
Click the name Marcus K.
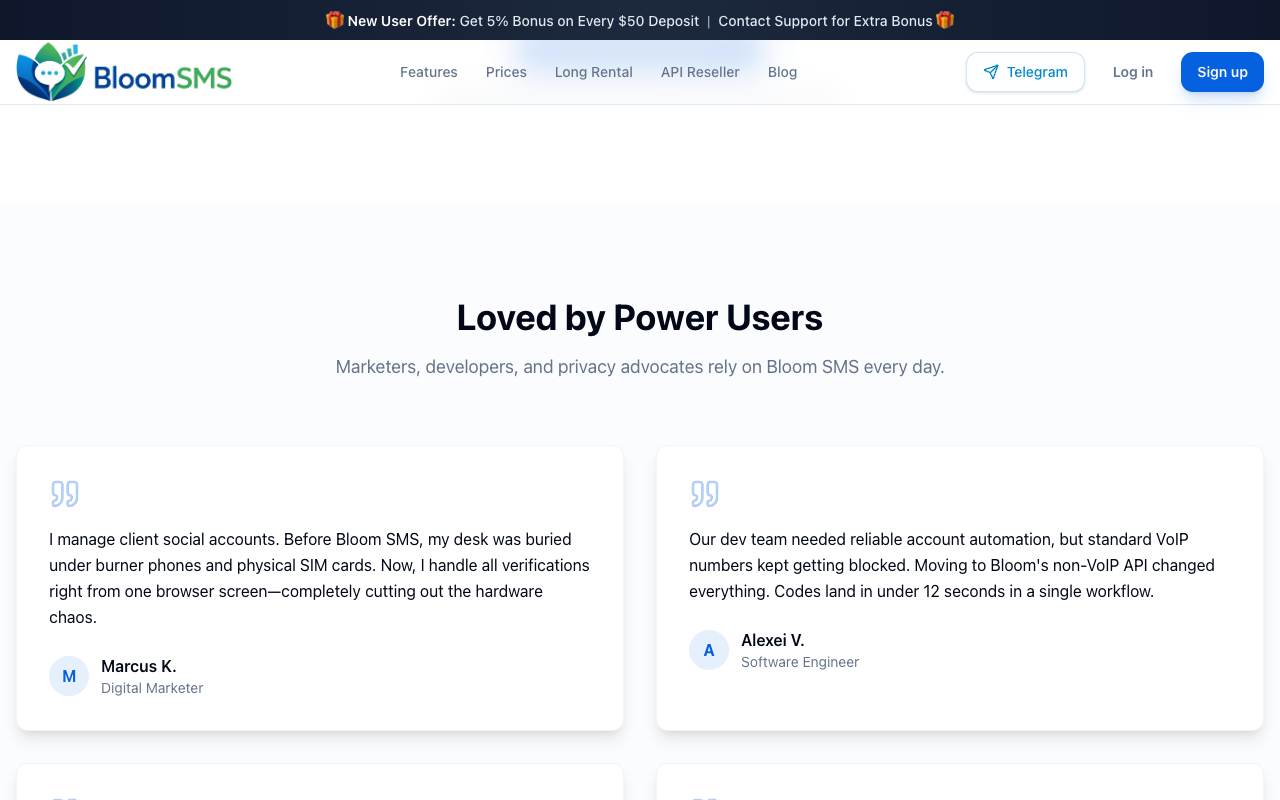tap(139, 666)
